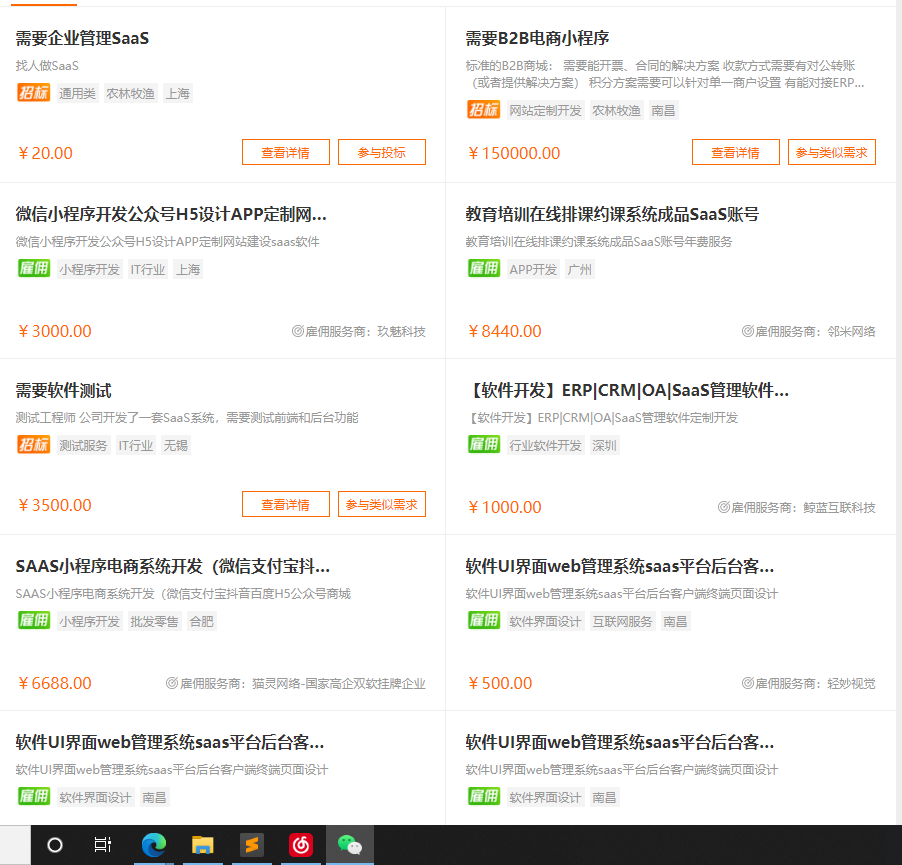Open Task View from the taskbar
The height and width of the screenshot is (865, 902).
pos(102,845)
